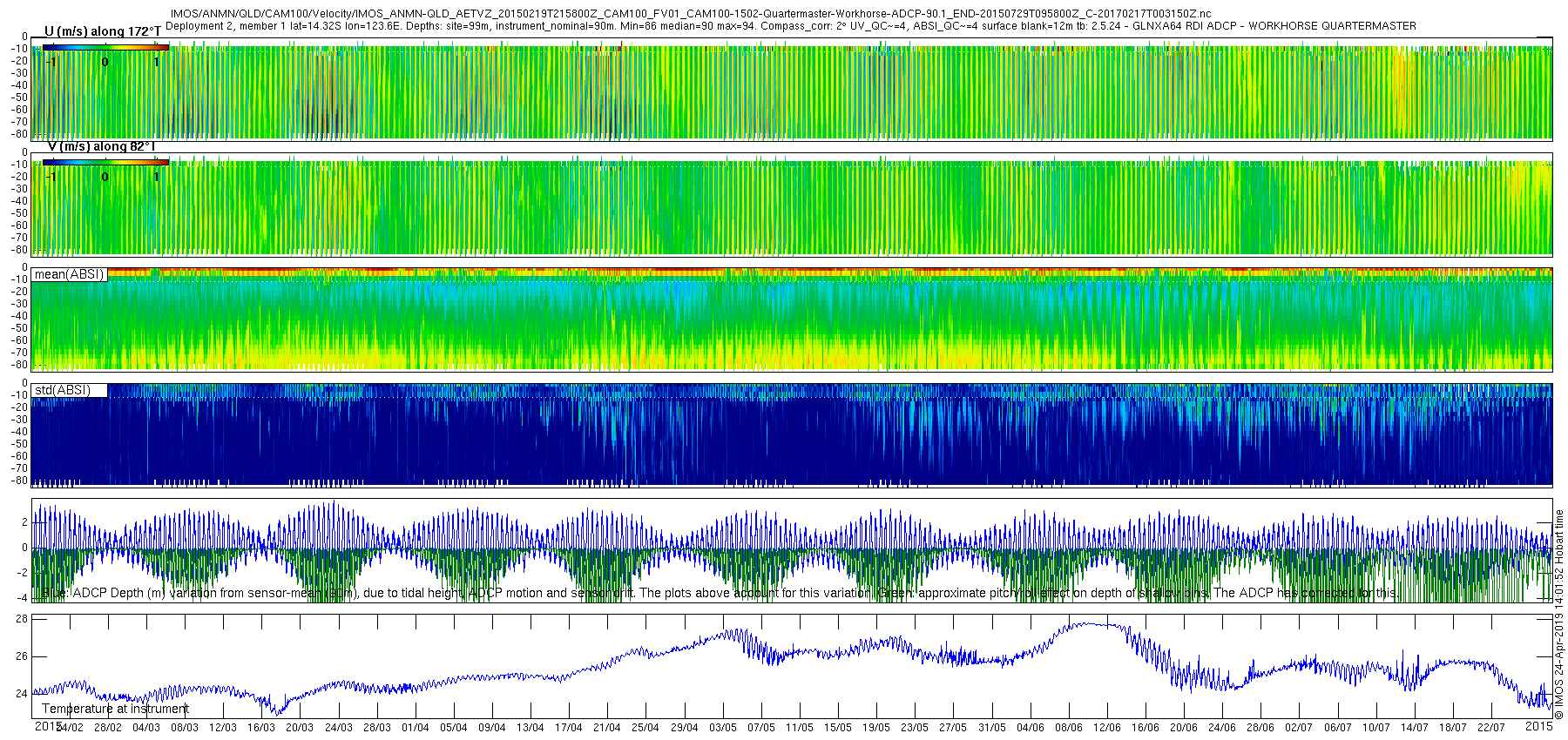The height and width of the screenshot is (740, 1568).
Task: Click the '02/07' date tick label
Action: [1299, 728]
